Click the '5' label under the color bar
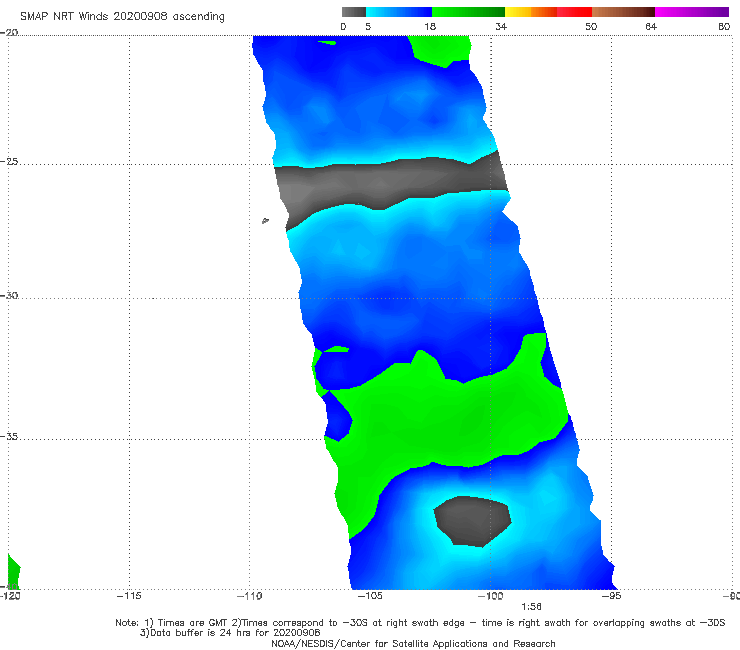The image size is (740, 650). (x=368, y=26)
